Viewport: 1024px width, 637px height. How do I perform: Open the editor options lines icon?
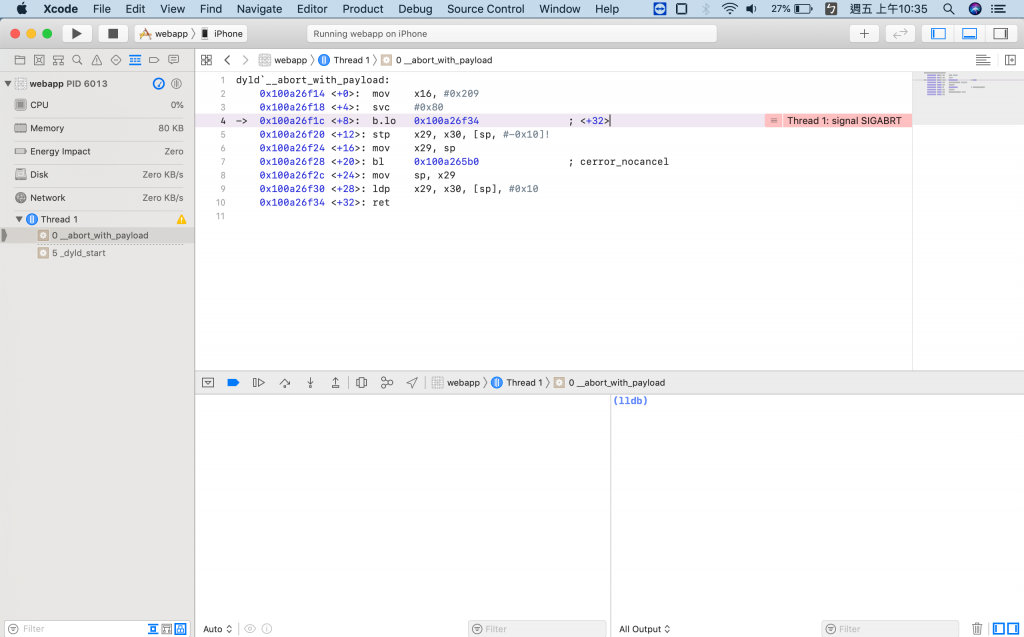983,60
